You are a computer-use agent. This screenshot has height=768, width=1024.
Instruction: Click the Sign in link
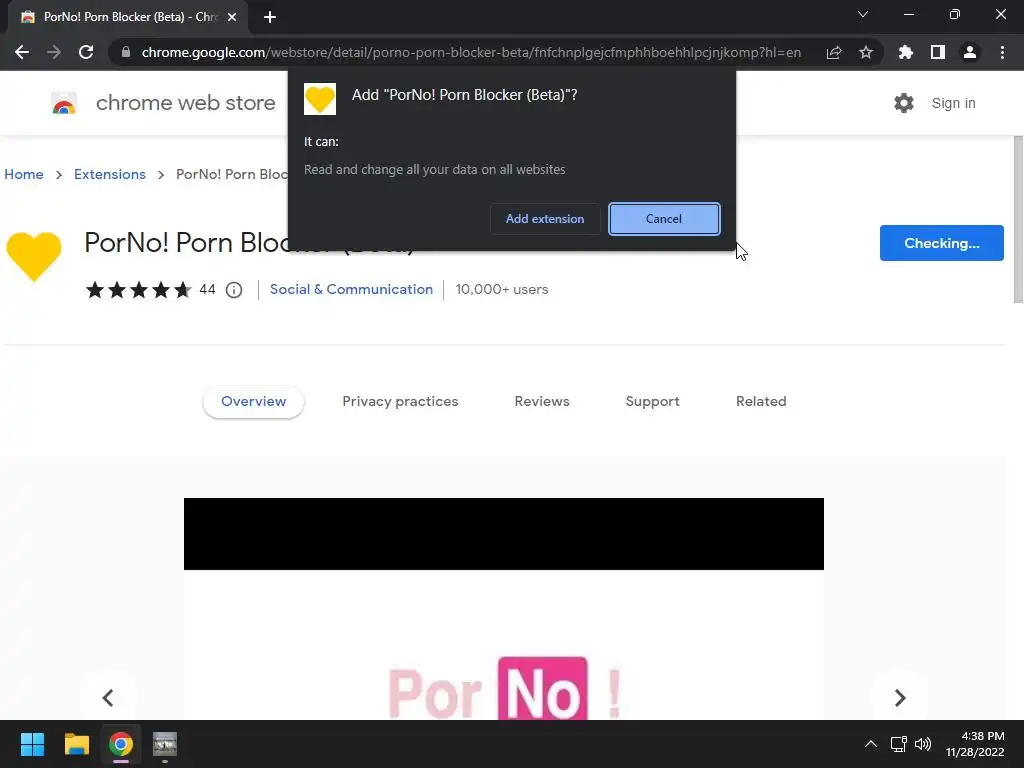tap(953, 103)
